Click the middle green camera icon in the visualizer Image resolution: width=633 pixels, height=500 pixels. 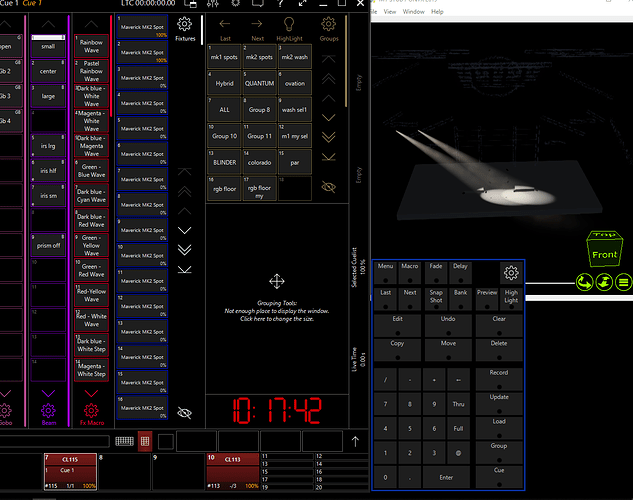[604, 282]
